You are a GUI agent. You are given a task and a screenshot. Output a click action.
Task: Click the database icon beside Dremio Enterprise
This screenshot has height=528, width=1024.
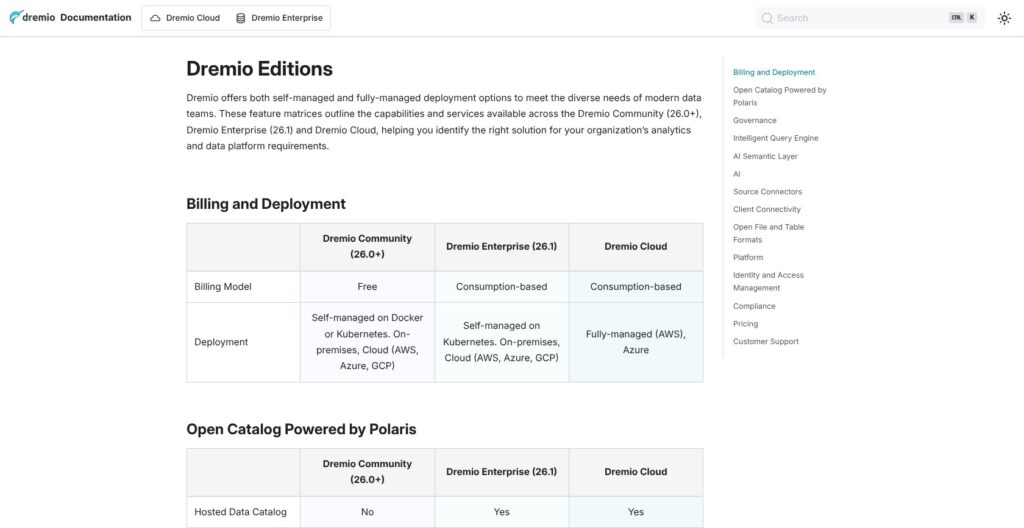pos(240,18)
